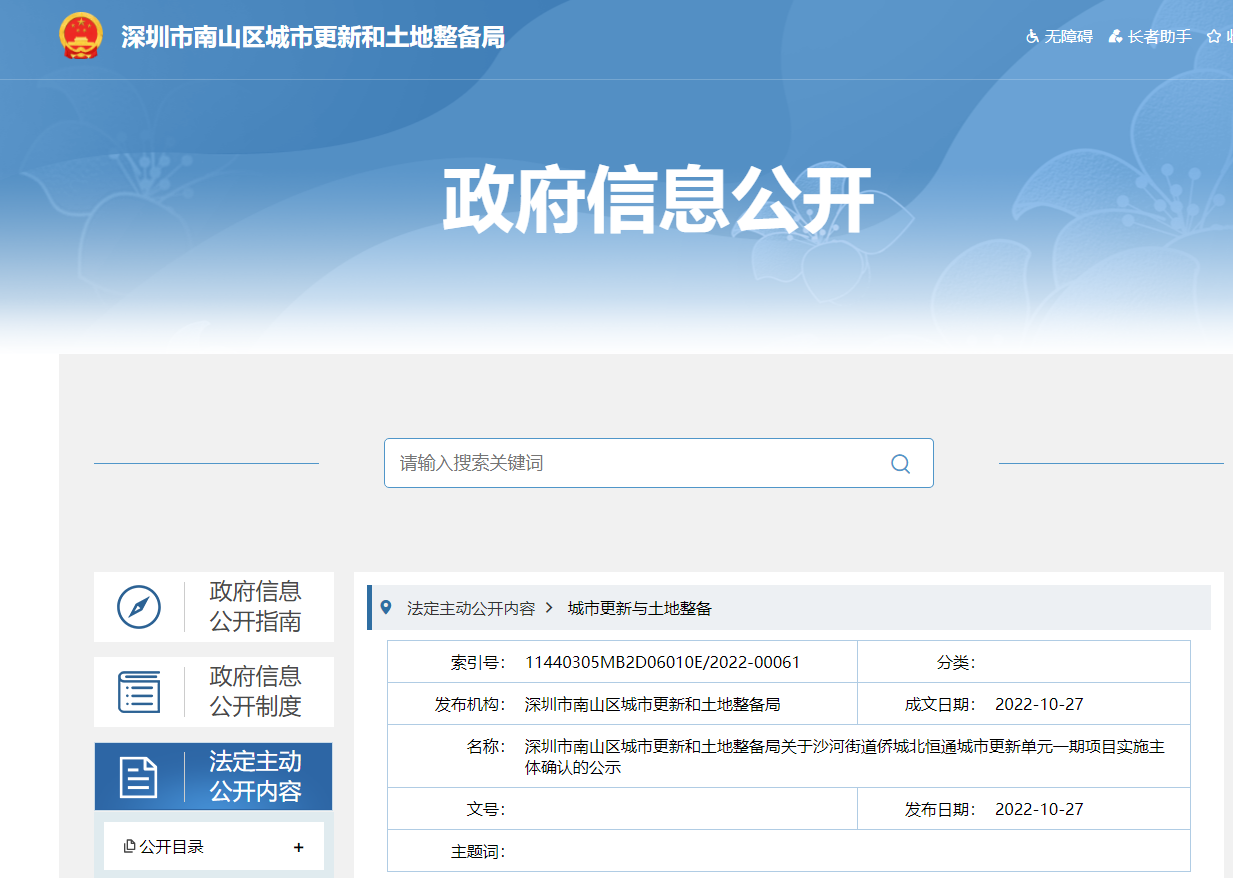Open the 无障碍 accessibility link
The image size is (1233, 878).
click(x=1069, y=37)
